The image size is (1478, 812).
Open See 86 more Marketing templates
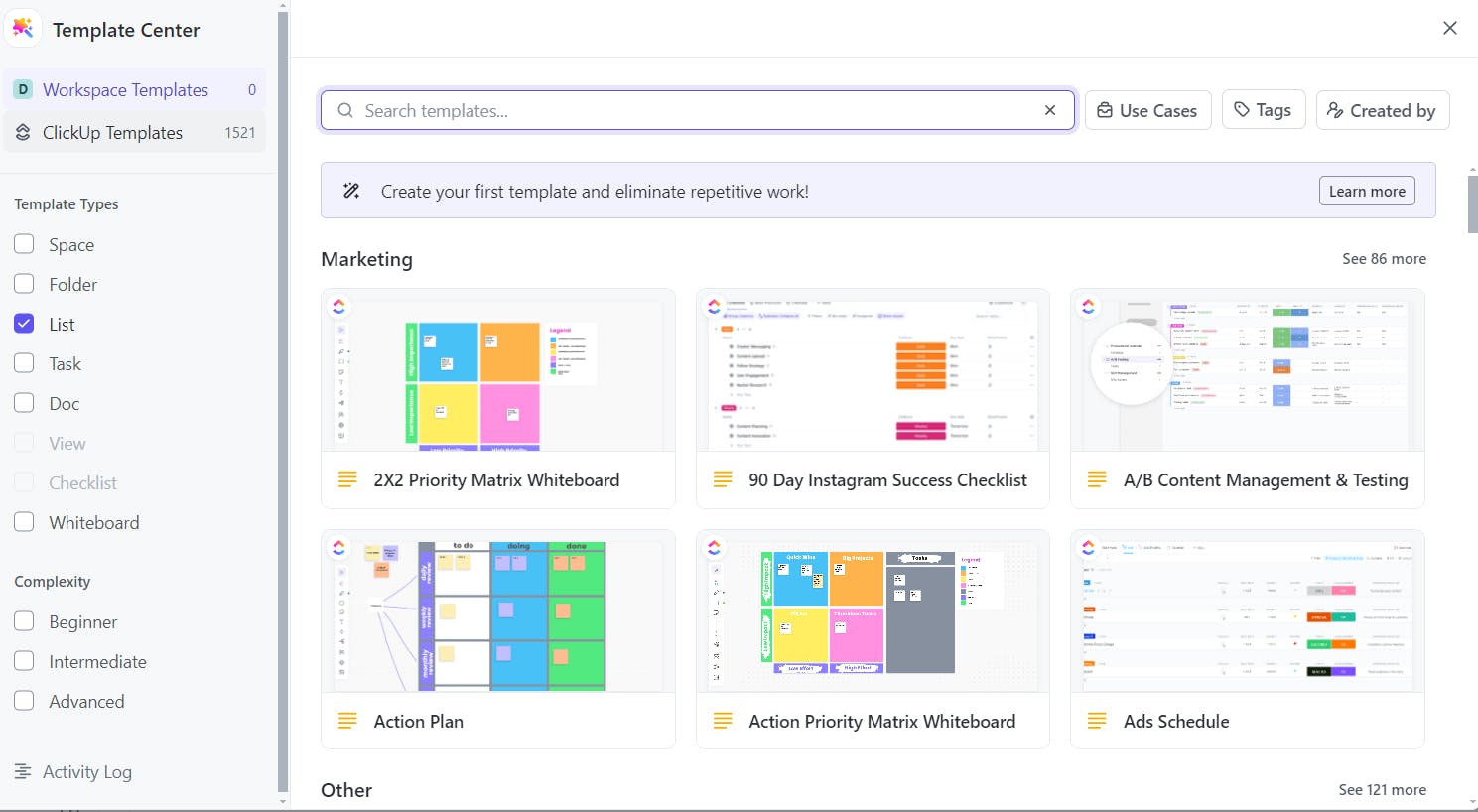[1384, 258]
